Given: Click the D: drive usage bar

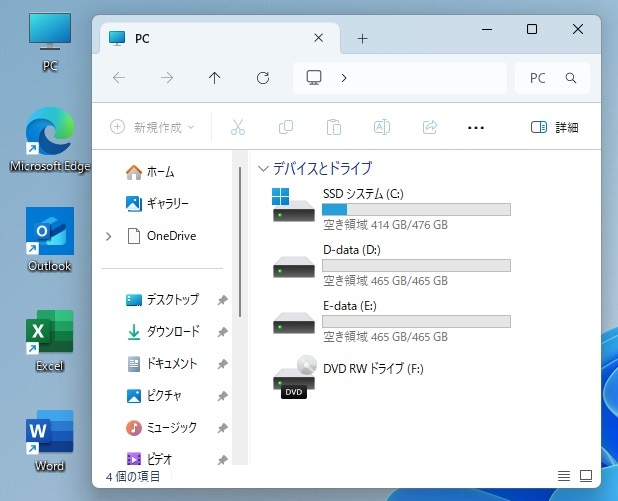Looking at the screenshot, I should click(x=416, y=265).
